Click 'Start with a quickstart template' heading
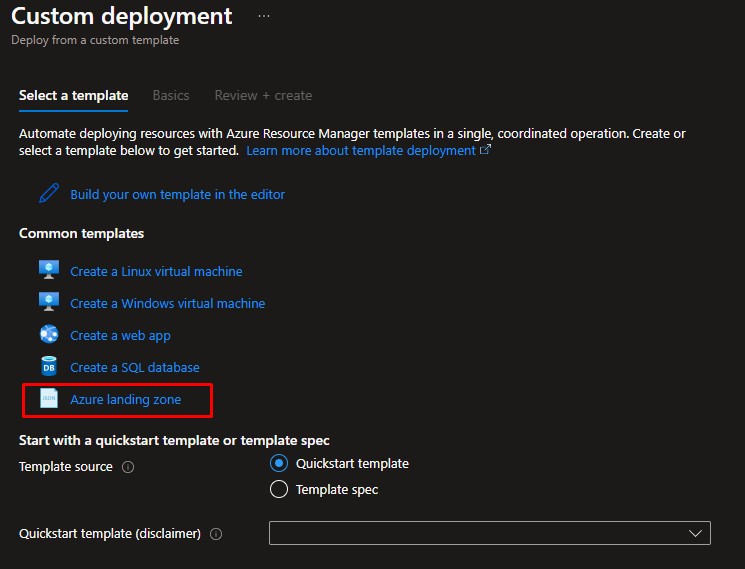The image size is (745, 569). (174, 440)
